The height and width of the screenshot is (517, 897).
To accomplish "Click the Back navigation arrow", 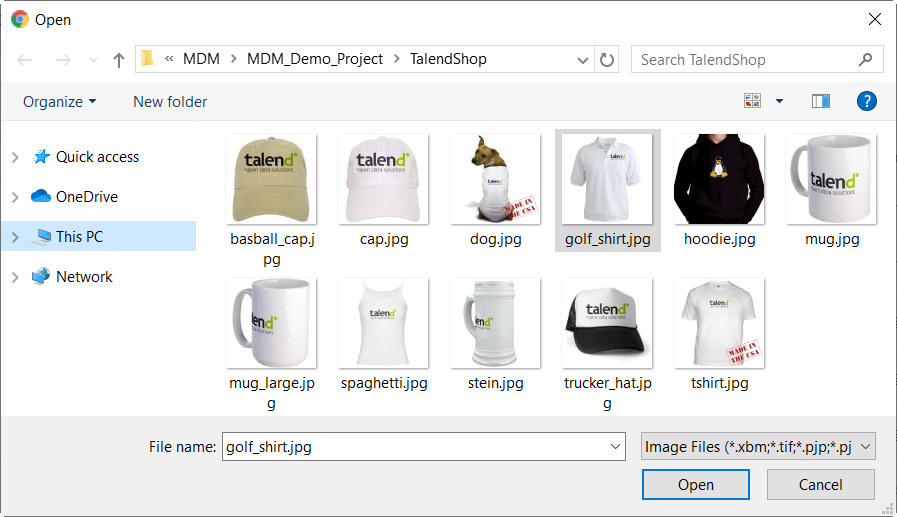I will [25, 60].
